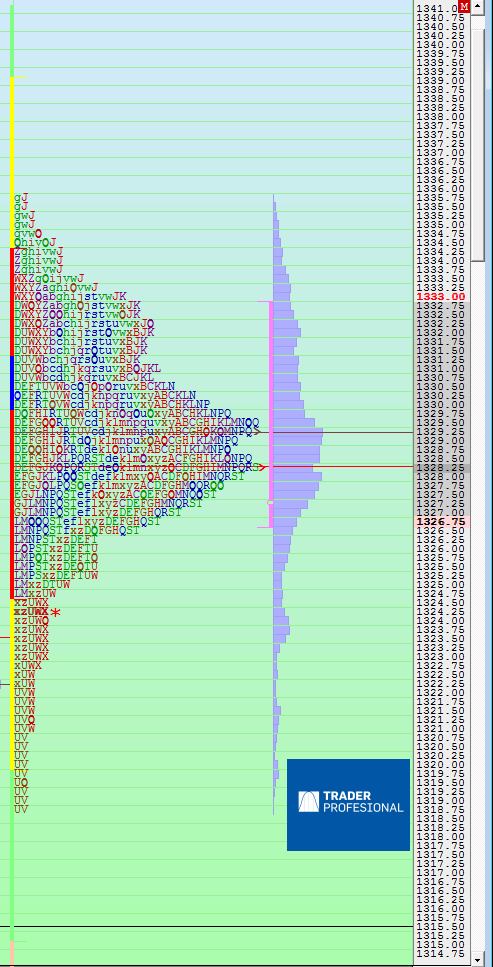Image resolution: width=493 pixels, height=967 pixels.
Task: Click the brown arrow marker at the 1329.25 level
Action: pyautogui.click(x=256, y=432)
